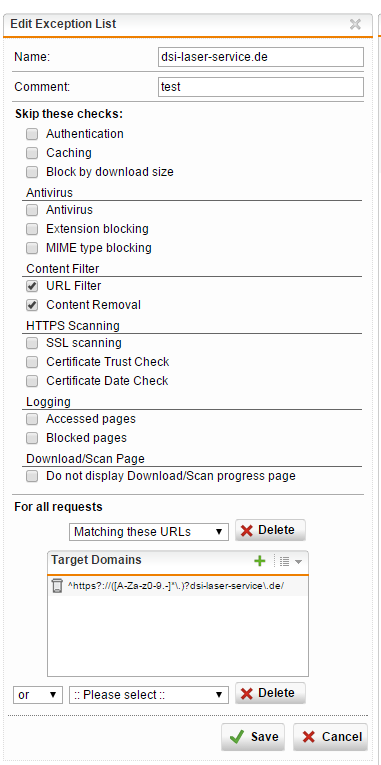Cancel editing the exception list
This screenshot has height=765, width=381.
click(330, 737)
